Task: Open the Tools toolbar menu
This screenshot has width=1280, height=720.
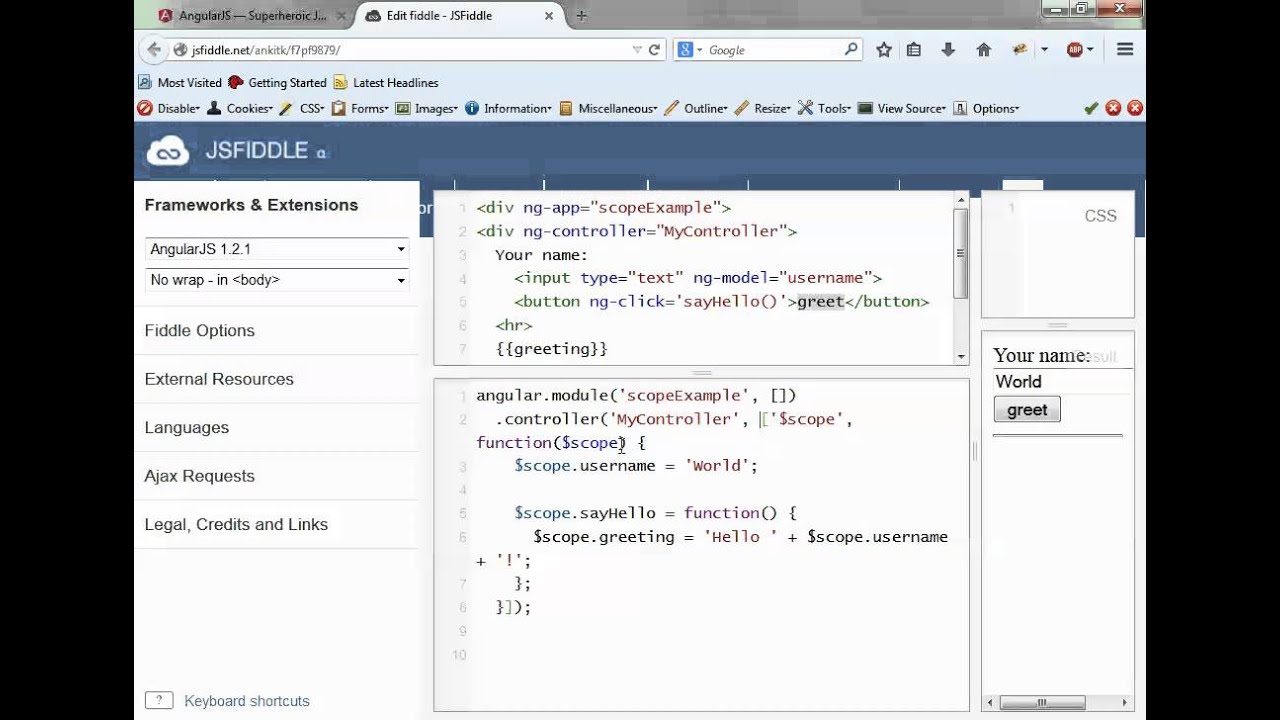Action: pos(825,108)
